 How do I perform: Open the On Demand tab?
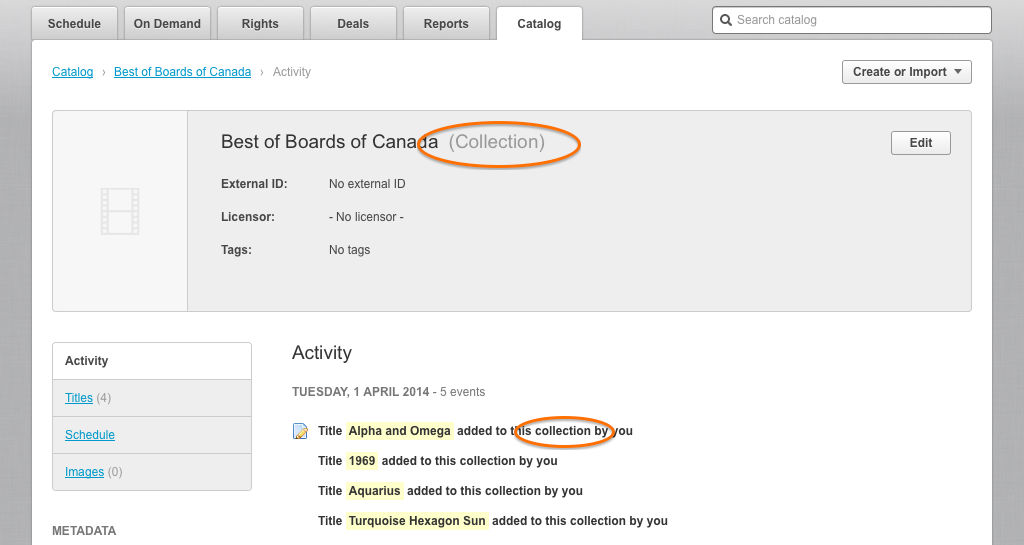click(x=167, y=24)
